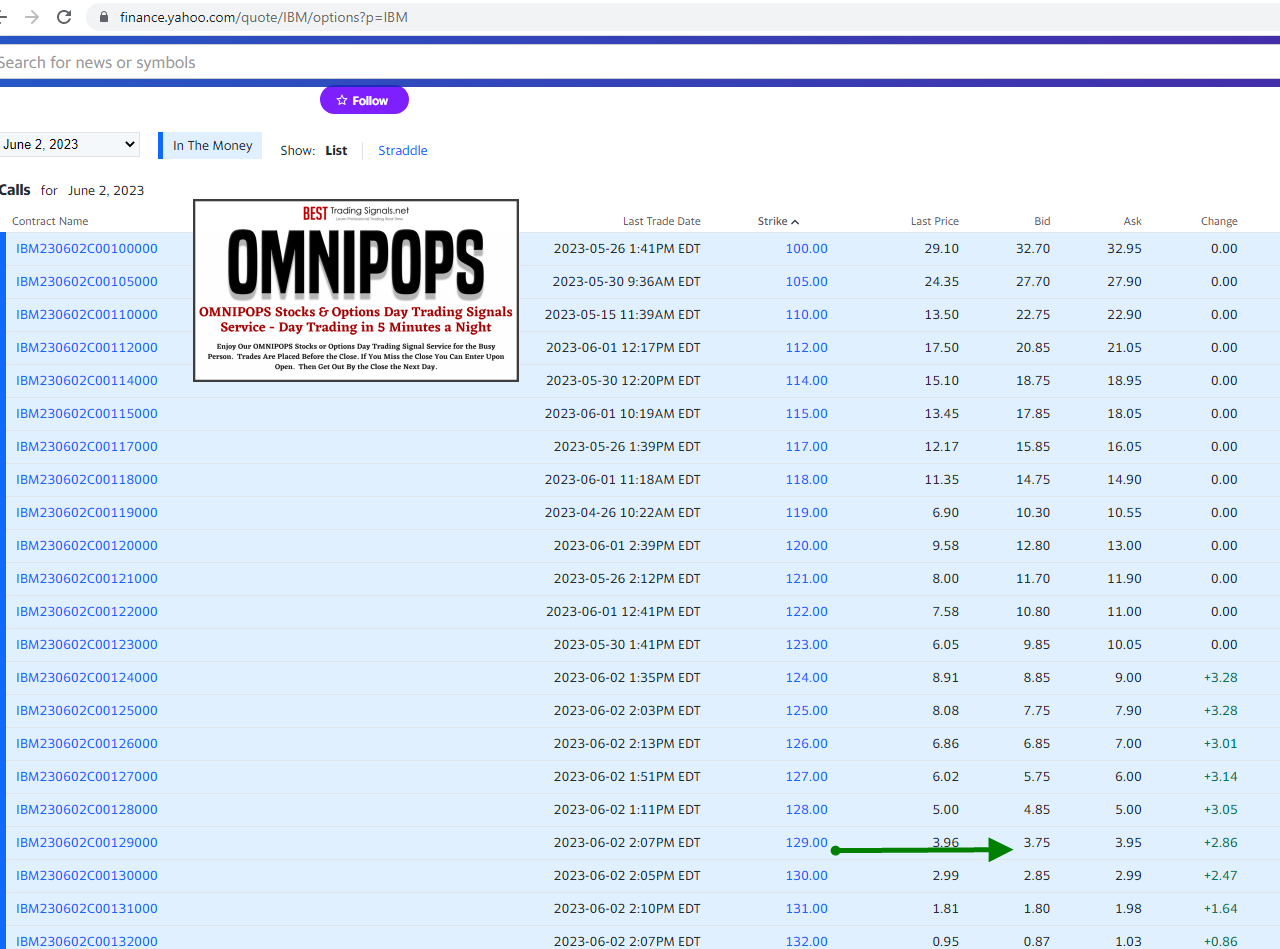Open contract IBM230602C00120000
The width and height of the screenshot is (1280, 949).
coord(87,546)
